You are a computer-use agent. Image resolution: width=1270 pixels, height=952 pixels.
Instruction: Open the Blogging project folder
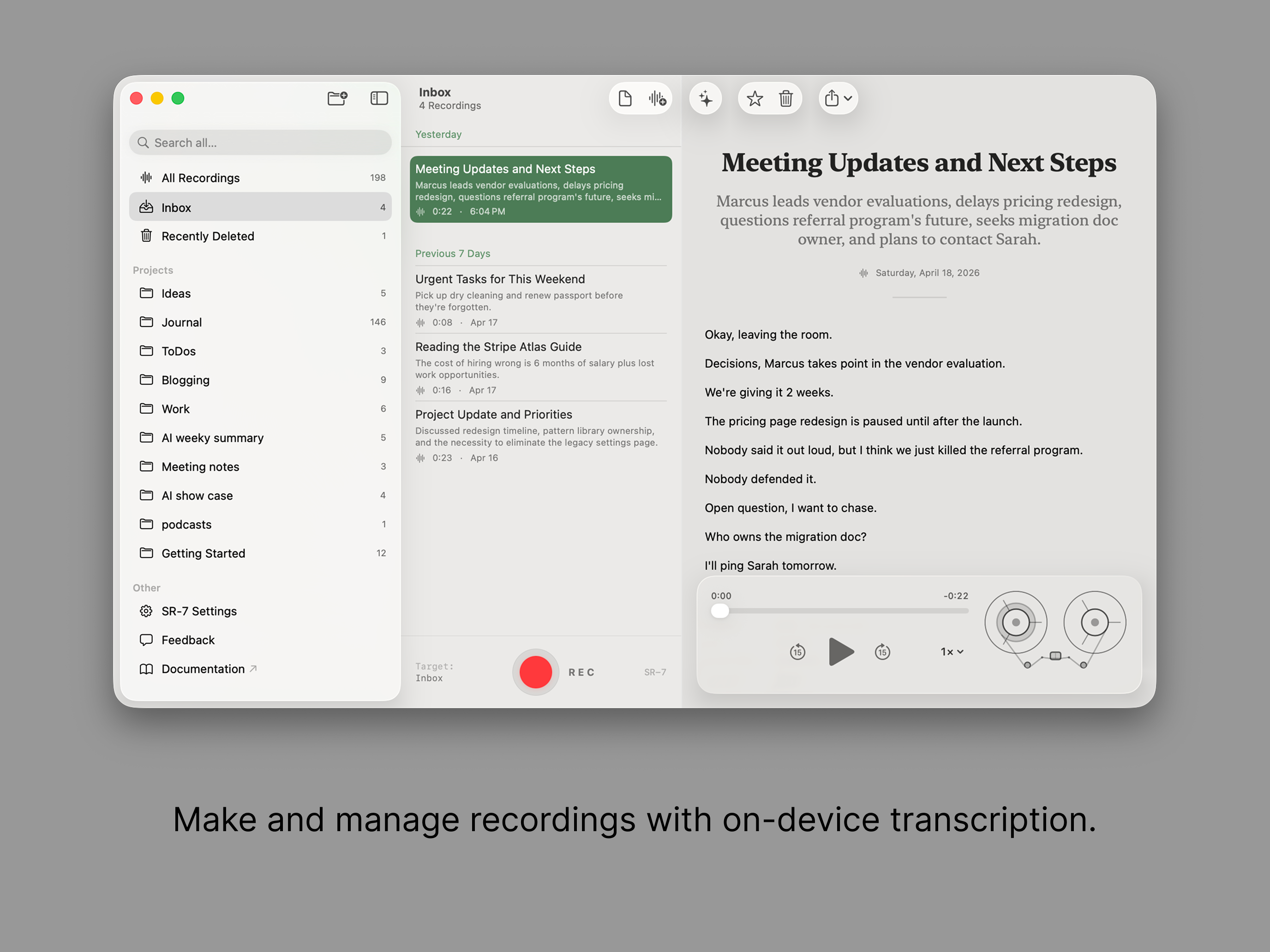coord(260,380)
